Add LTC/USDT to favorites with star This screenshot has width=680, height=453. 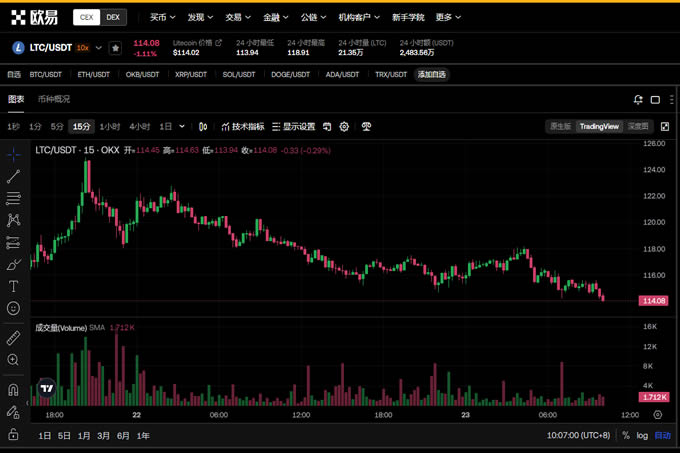(x=116, y=47)
